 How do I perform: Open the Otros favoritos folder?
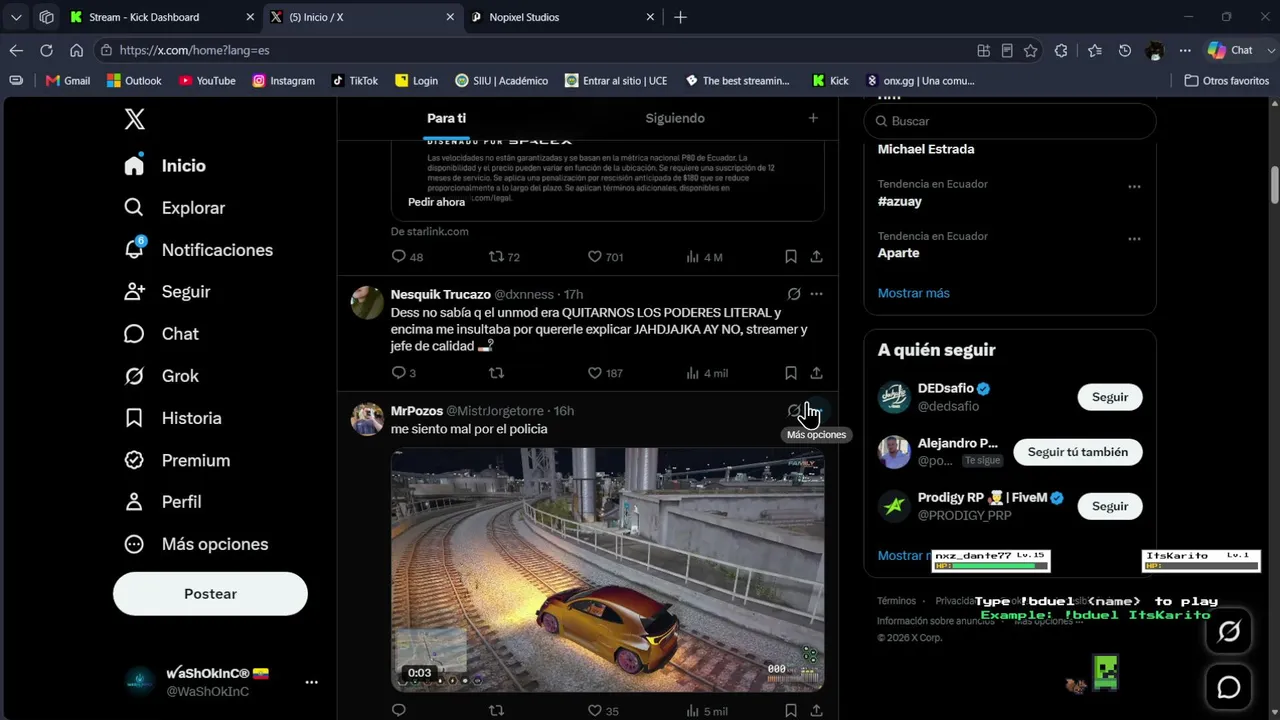[x=1226, y=81]
